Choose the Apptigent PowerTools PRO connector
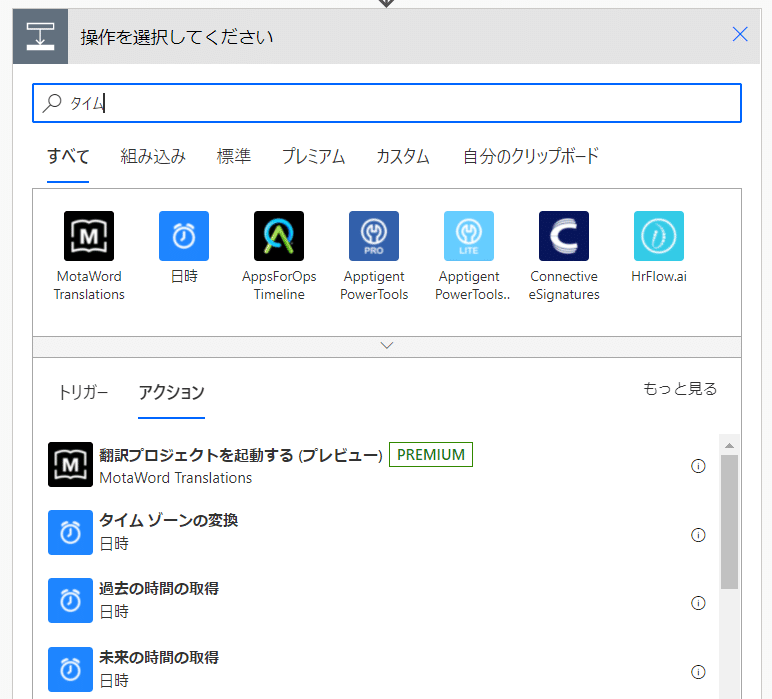The height and width of the screenshot is (699, 772). pyautogui.click(x=374, y=236)
